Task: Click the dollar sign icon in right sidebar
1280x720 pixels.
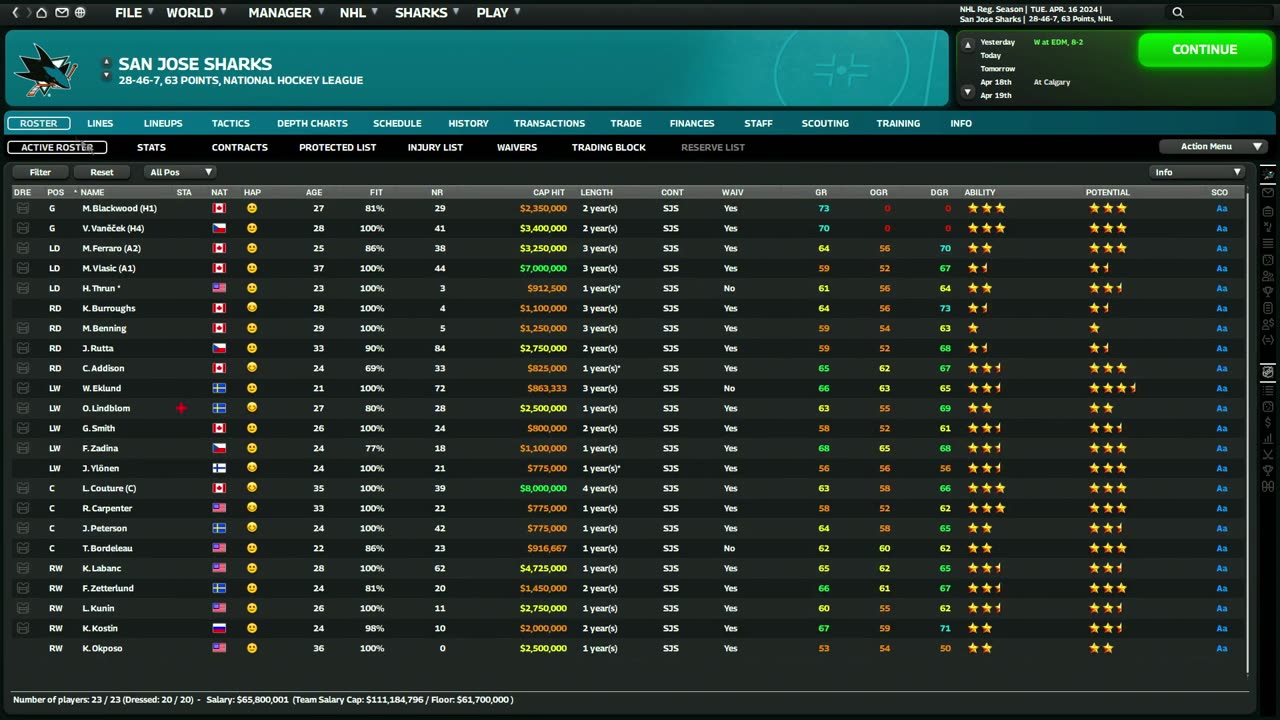Action: (1268, 422)
